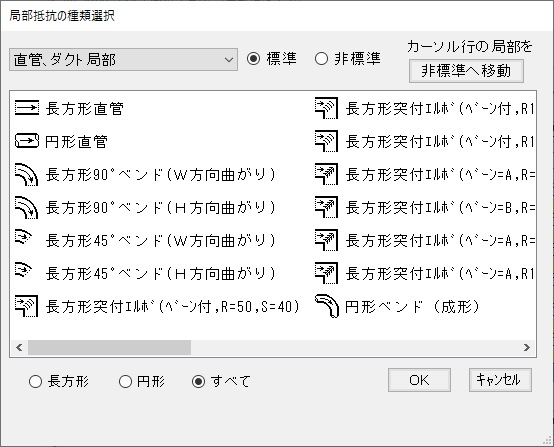
Task: Select the 長方形90°ベンド H方向曲がり icon
Action: 27,207
